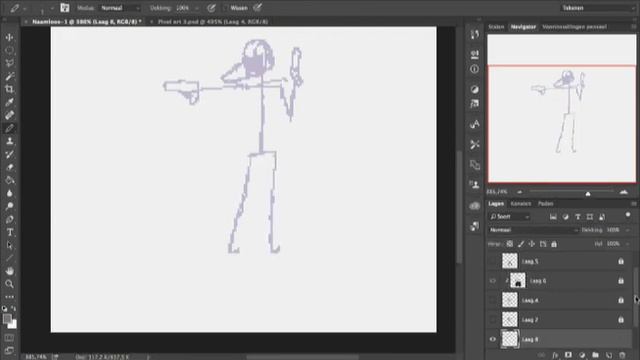Select the Clone Stamp tool
Screen dimensions: 640x360
click(9, 141)
